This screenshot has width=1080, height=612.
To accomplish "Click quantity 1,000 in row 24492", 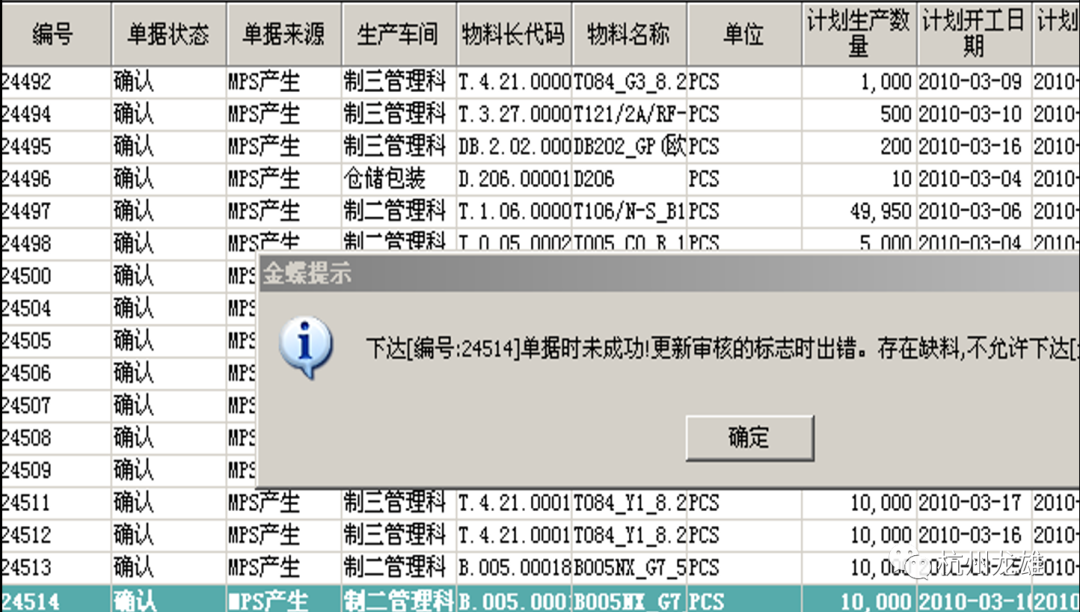I will tap(859, 83).
